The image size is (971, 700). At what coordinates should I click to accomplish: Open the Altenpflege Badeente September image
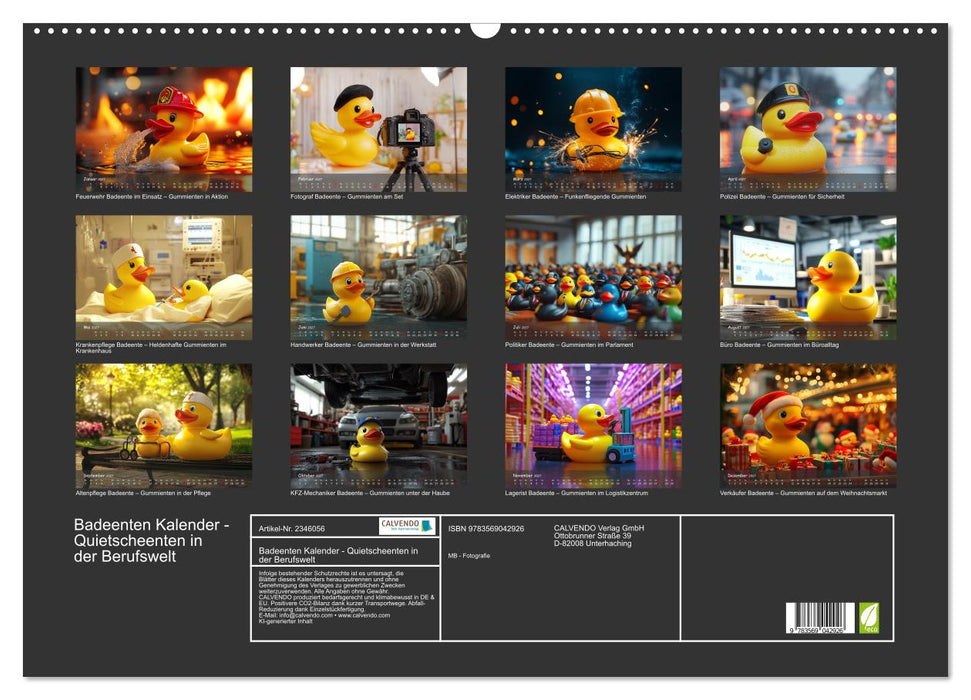pyautogui.click(x=164, y=426)
